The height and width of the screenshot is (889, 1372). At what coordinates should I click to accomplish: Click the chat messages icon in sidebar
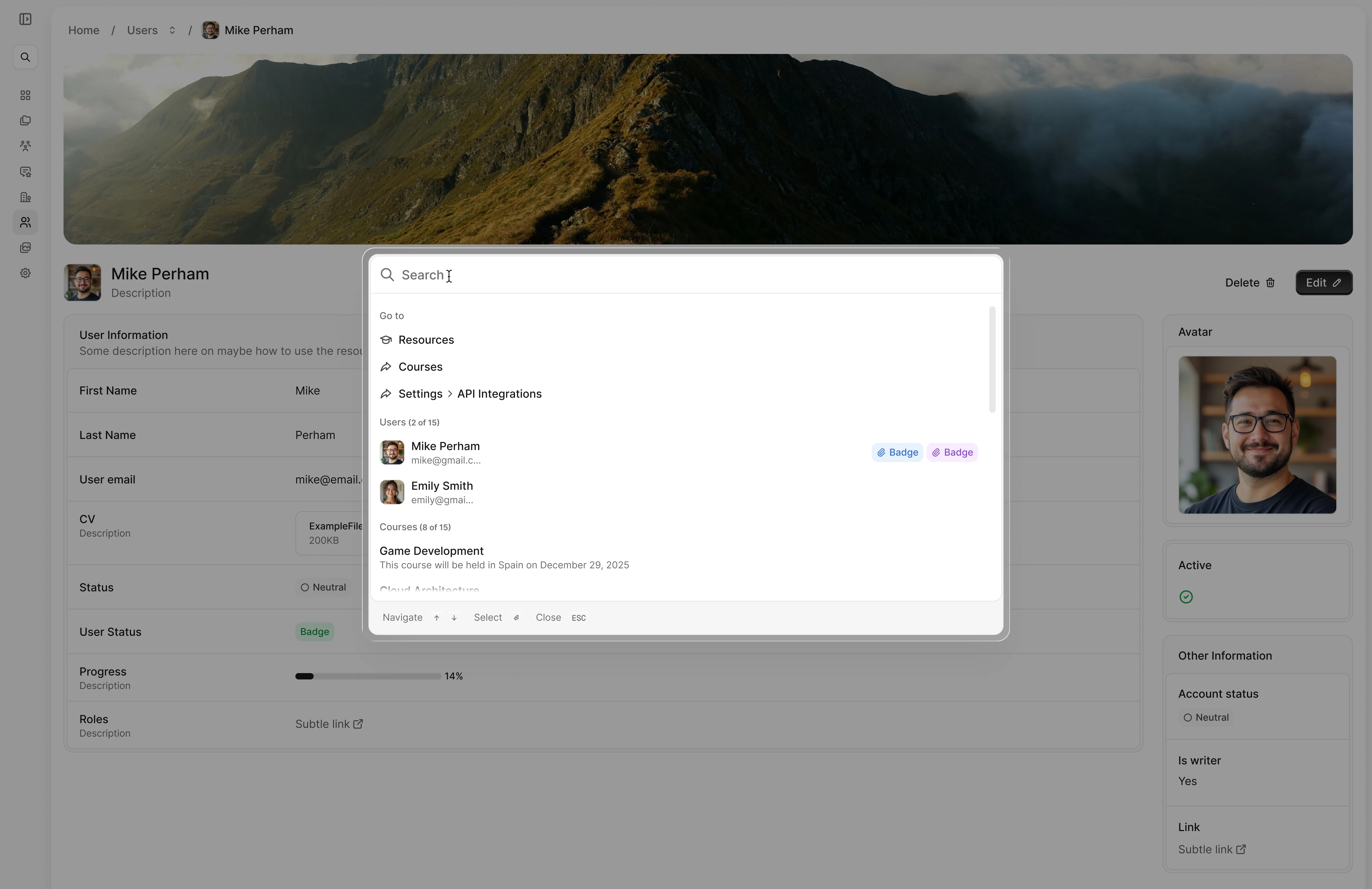click(25, 172)
